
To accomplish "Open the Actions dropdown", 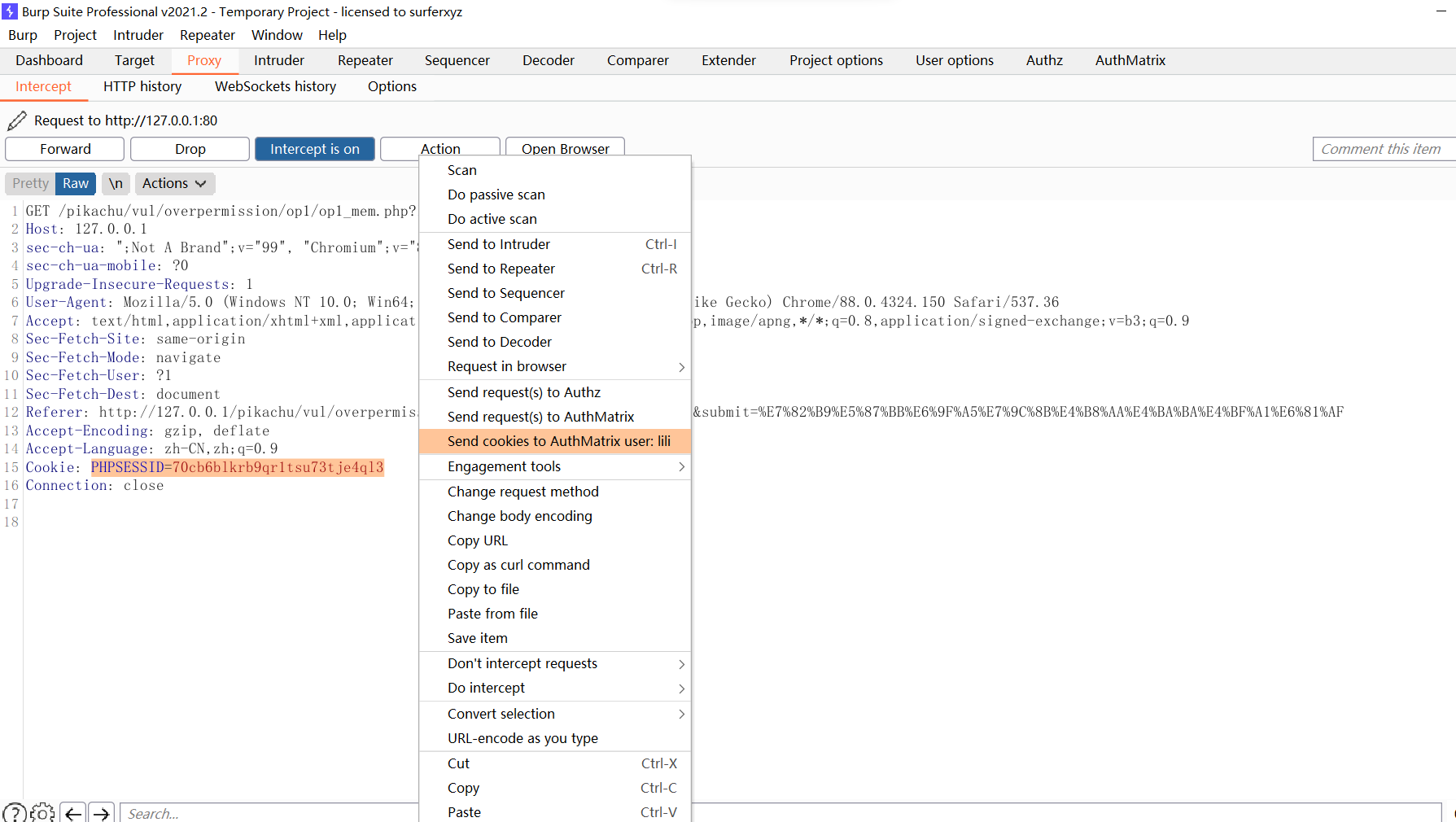I will coord(174,183).
